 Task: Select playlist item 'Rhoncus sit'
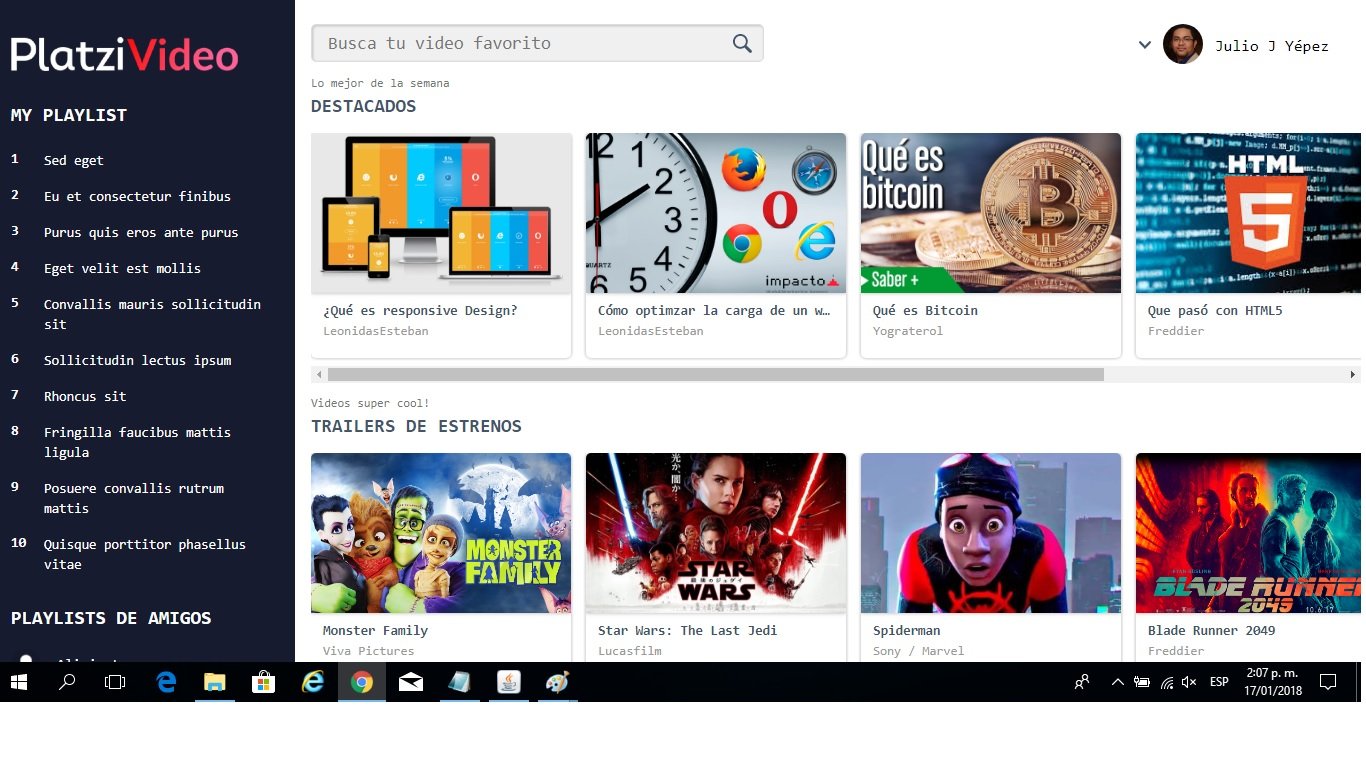pyautogui.click(x=85, y=397)
